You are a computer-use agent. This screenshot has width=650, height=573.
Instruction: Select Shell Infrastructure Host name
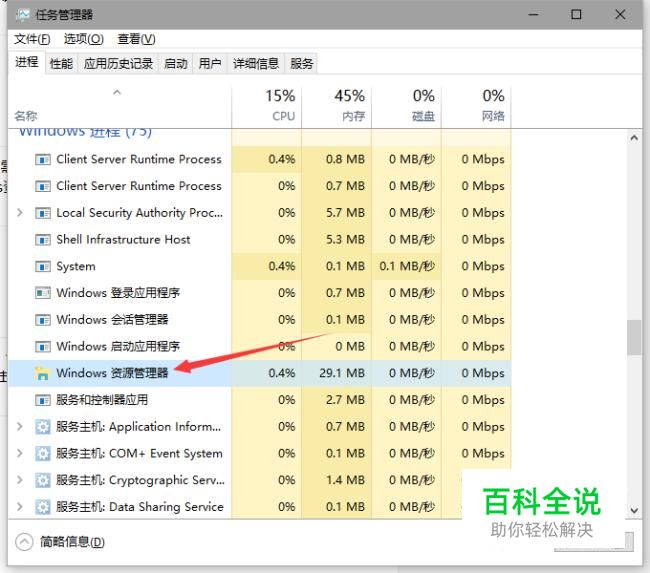(x=123, y=240)
